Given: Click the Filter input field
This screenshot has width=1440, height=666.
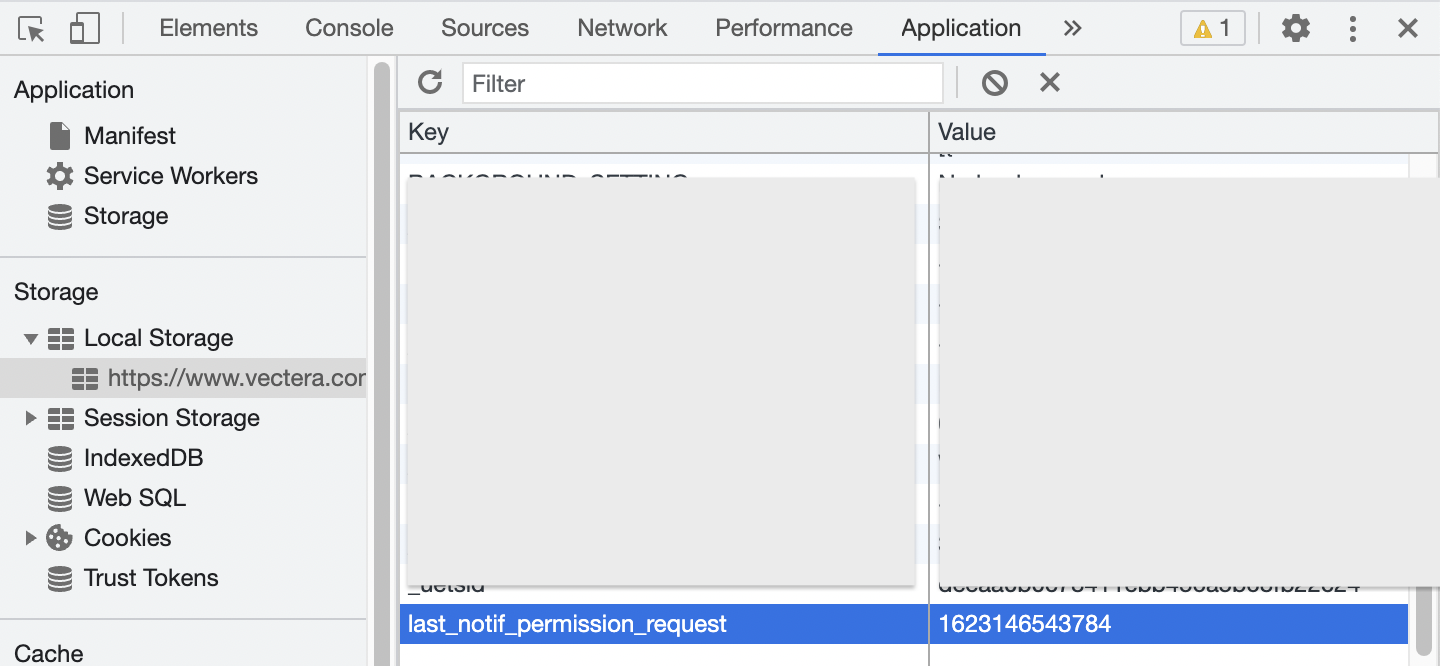Looking at the screenshot, I should (702, 83).
